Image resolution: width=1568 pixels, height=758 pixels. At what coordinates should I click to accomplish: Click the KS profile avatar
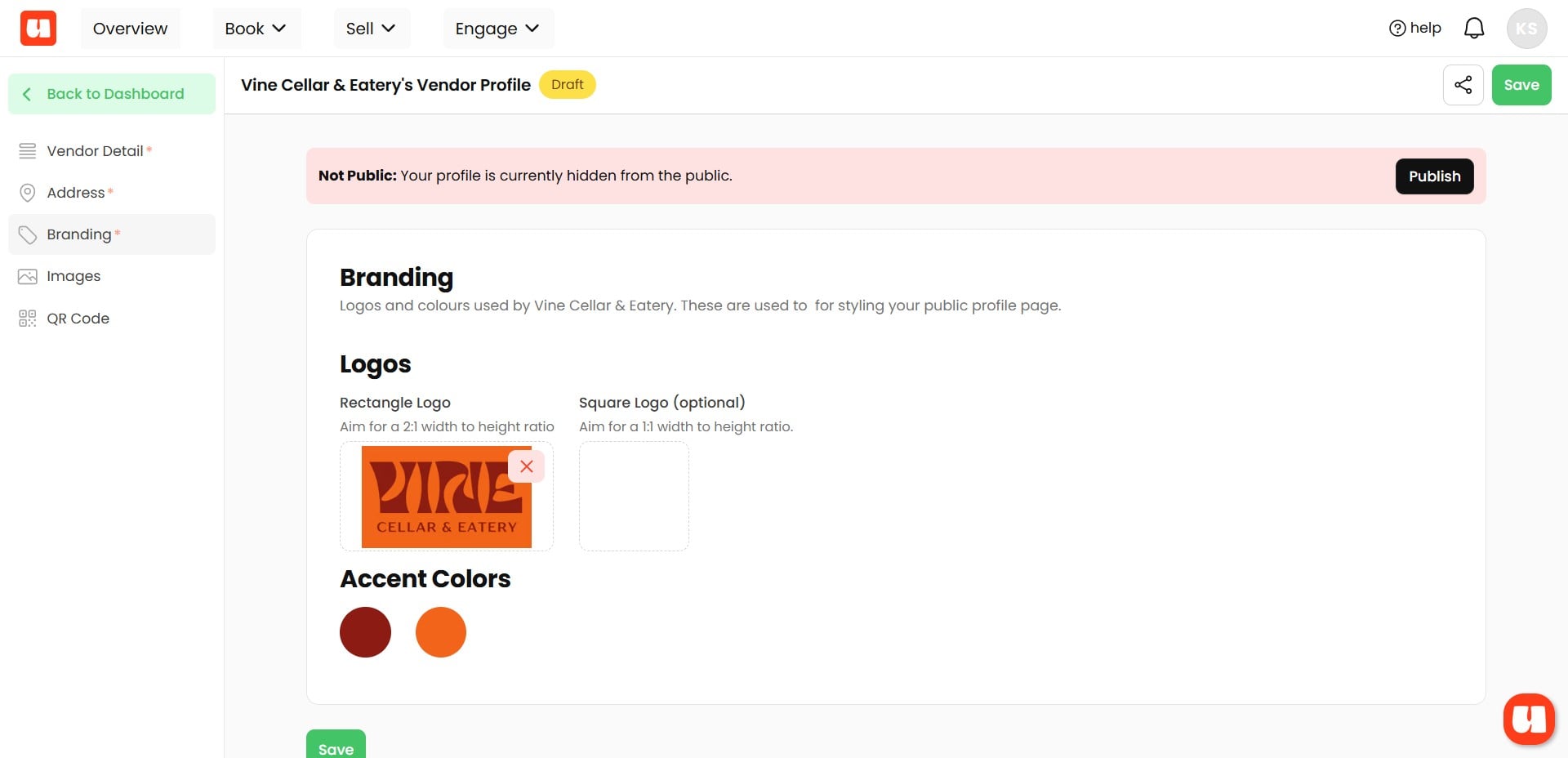pyautogui.click(x=1526, y=28)
